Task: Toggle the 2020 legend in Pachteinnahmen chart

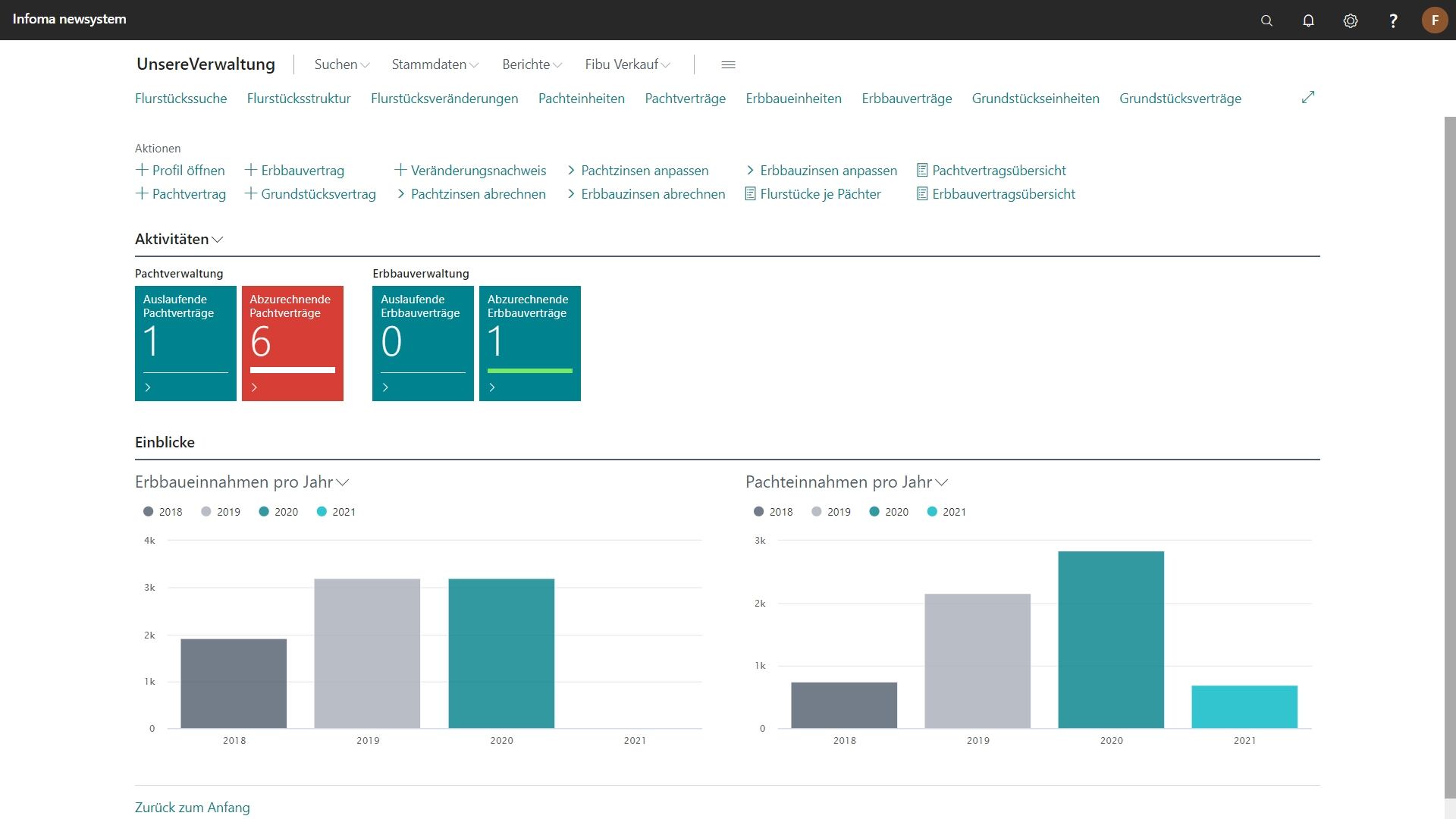Action: click(889, 512)
